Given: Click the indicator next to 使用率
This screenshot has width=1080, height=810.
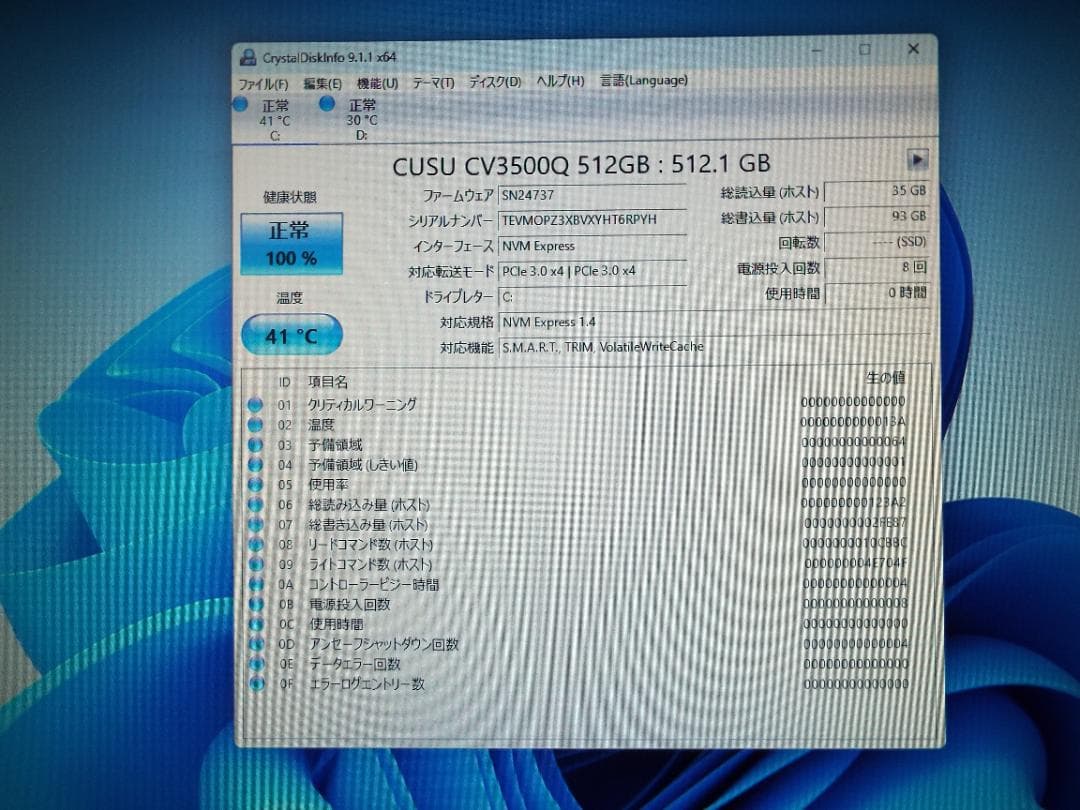Looking at the screenshot, I should tap(257, 484).
